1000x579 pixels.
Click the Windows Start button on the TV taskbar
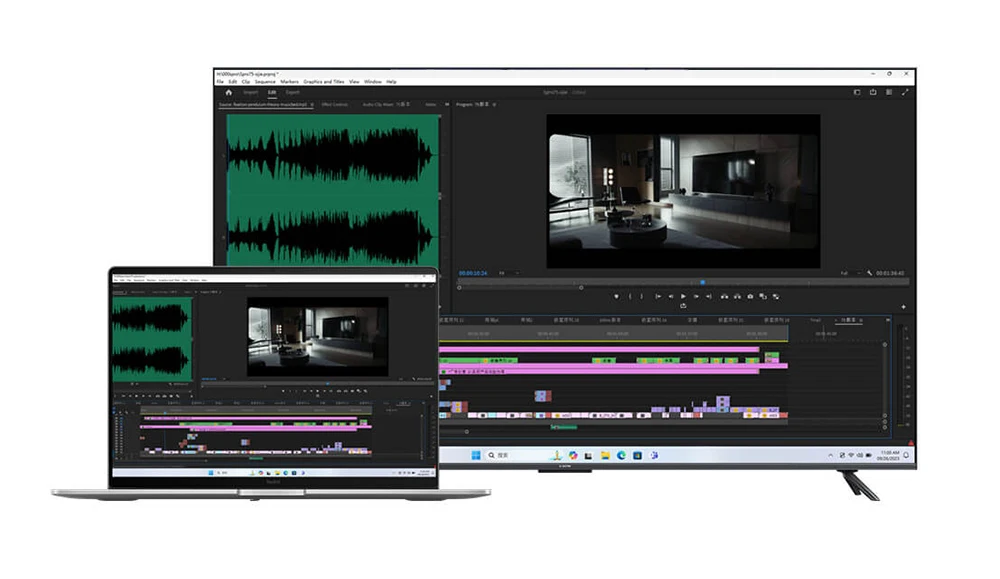[476, 455]
